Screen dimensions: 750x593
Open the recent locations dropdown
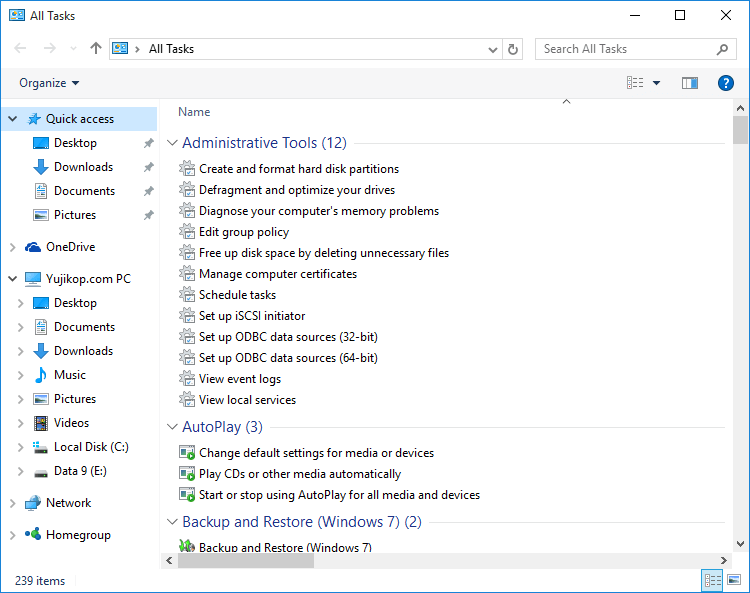click(73, 48)
